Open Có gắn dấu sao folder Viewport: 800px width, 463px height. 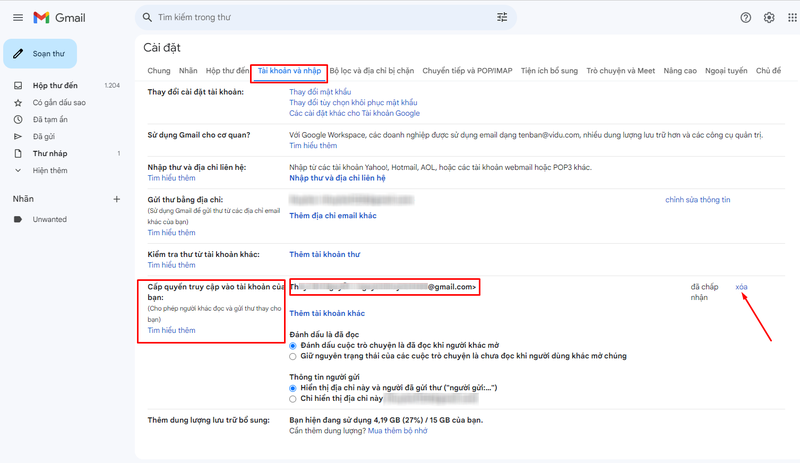(x=59, y=103)
